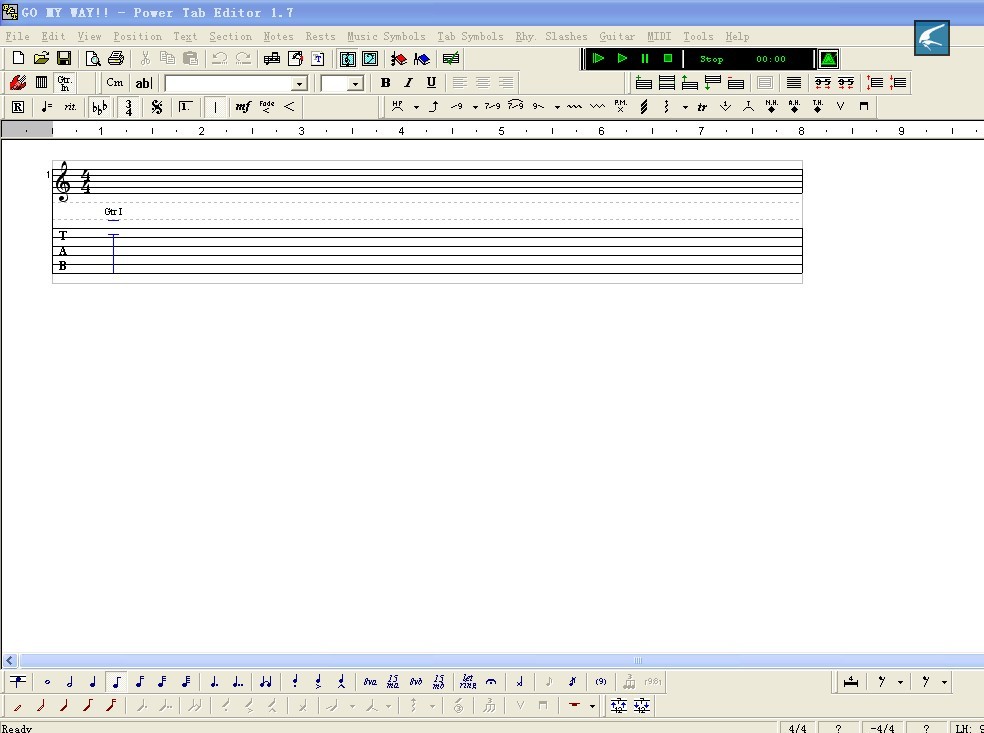This screenshot has width=984, height=733.
Task: Apply natural harmonic N.H. symbol
Action: pos(771,107)
